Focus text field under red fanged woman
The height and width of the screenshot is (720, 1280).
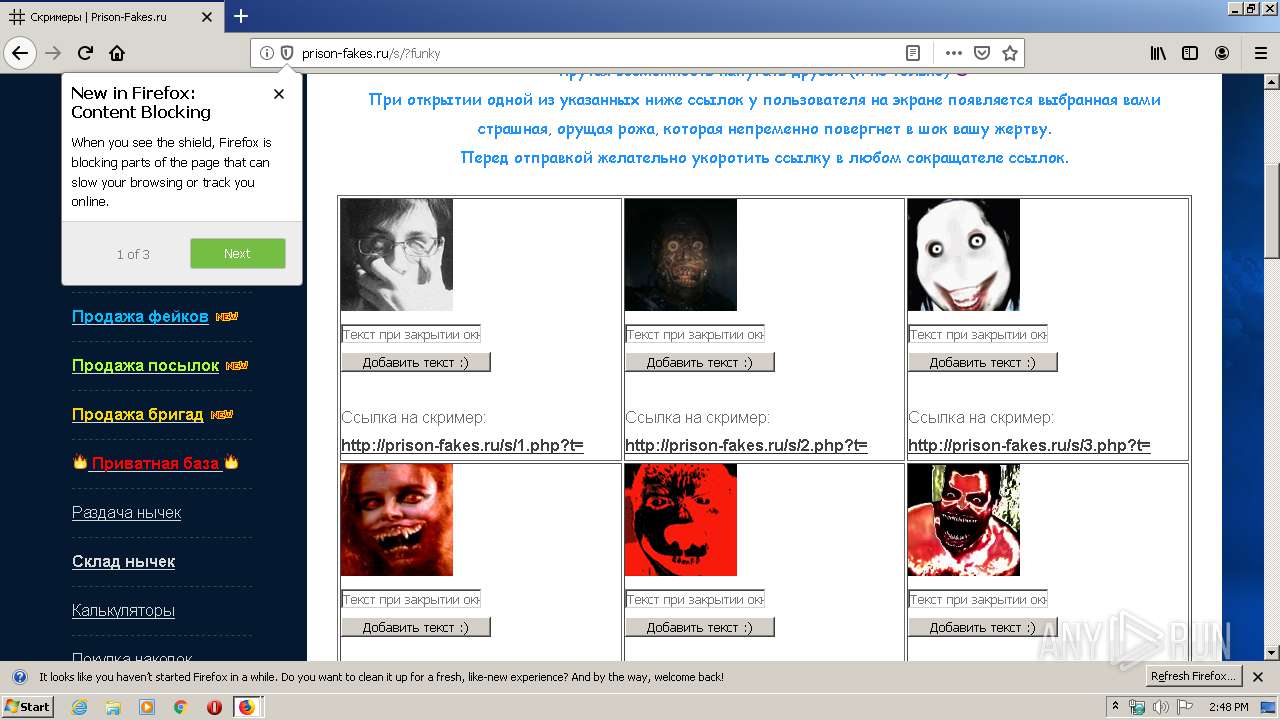tap(411, 599)
